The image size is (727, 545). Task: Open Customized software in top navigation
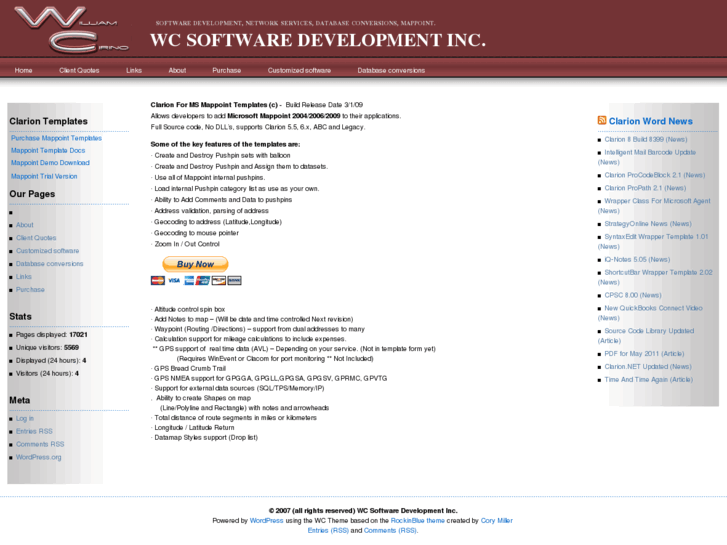click(x=299, y=71)
